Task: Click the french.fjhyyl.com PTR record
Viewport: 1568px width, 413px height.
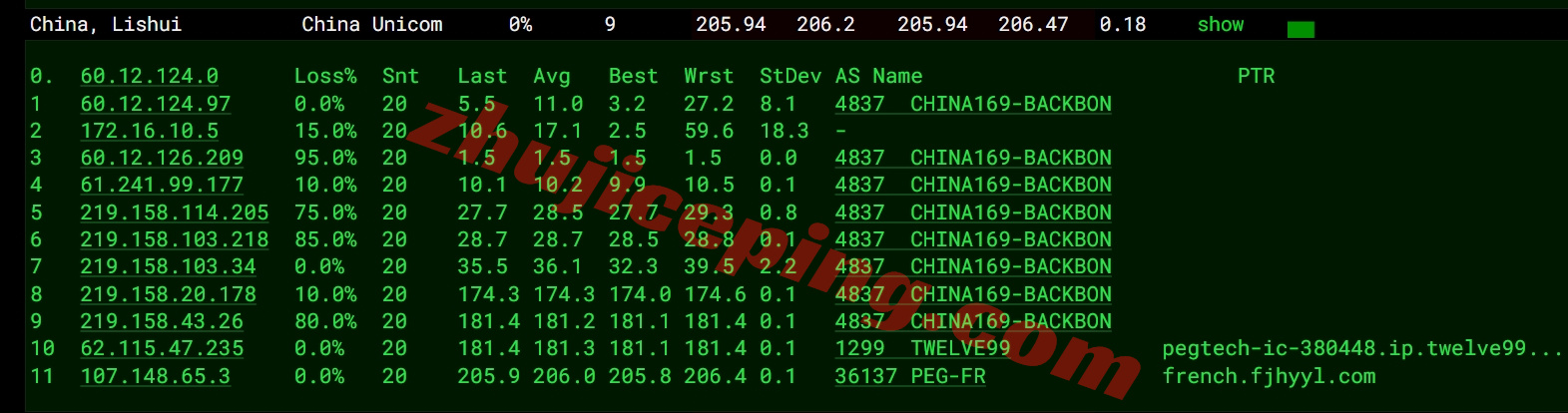Action: (x=1269, y=376)
